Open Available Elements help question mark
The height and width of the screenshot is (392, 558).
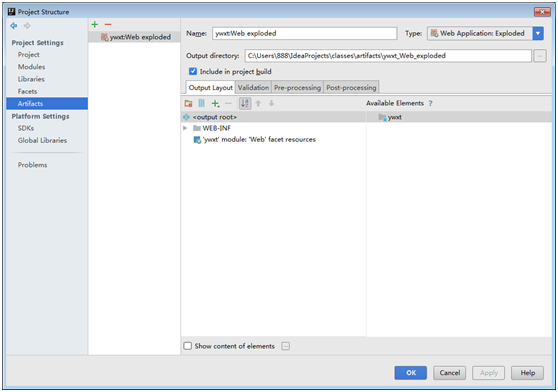point(431,103)
